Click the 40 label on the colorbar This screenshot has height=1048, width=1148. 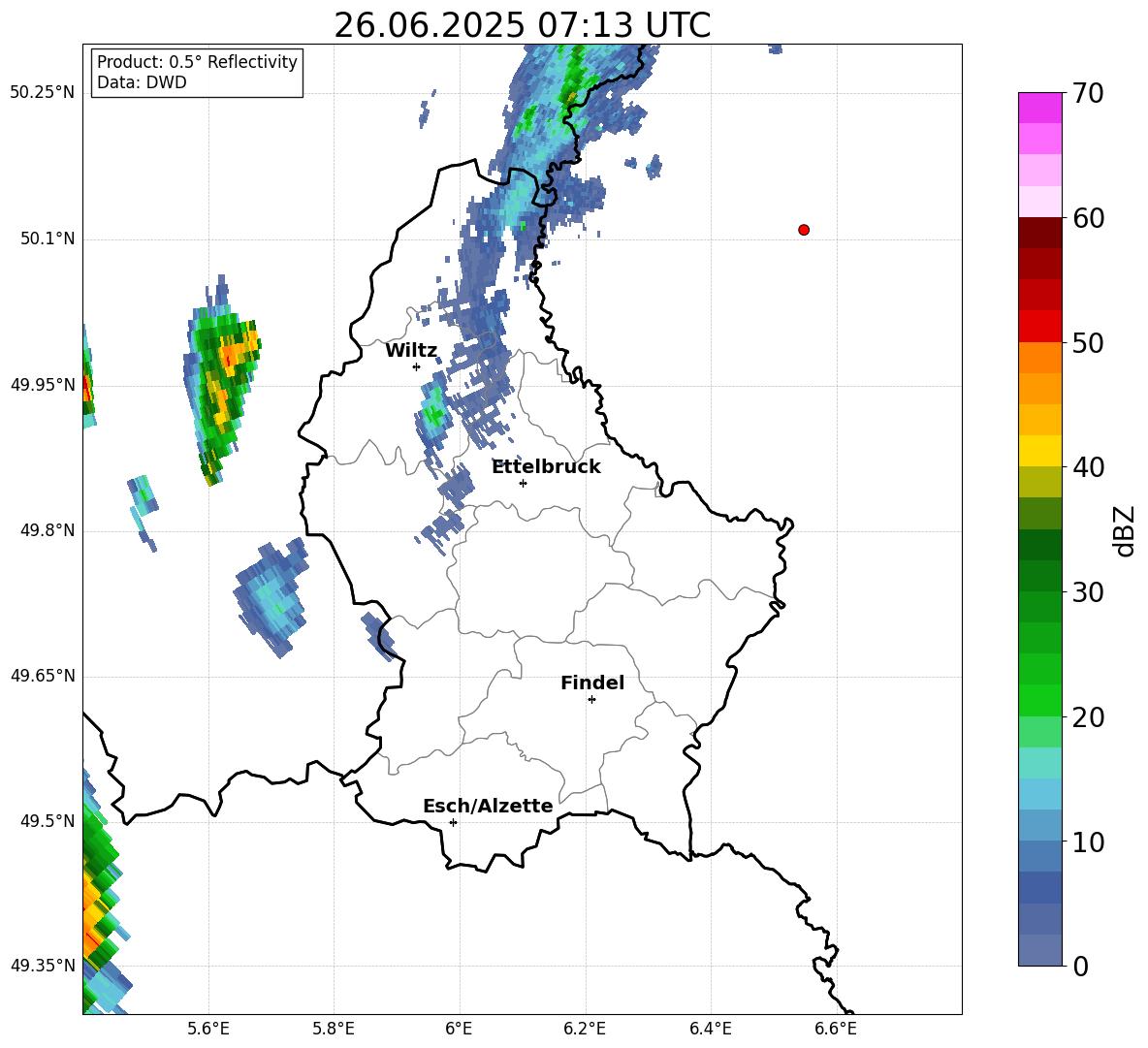(x=1087, y=467)
